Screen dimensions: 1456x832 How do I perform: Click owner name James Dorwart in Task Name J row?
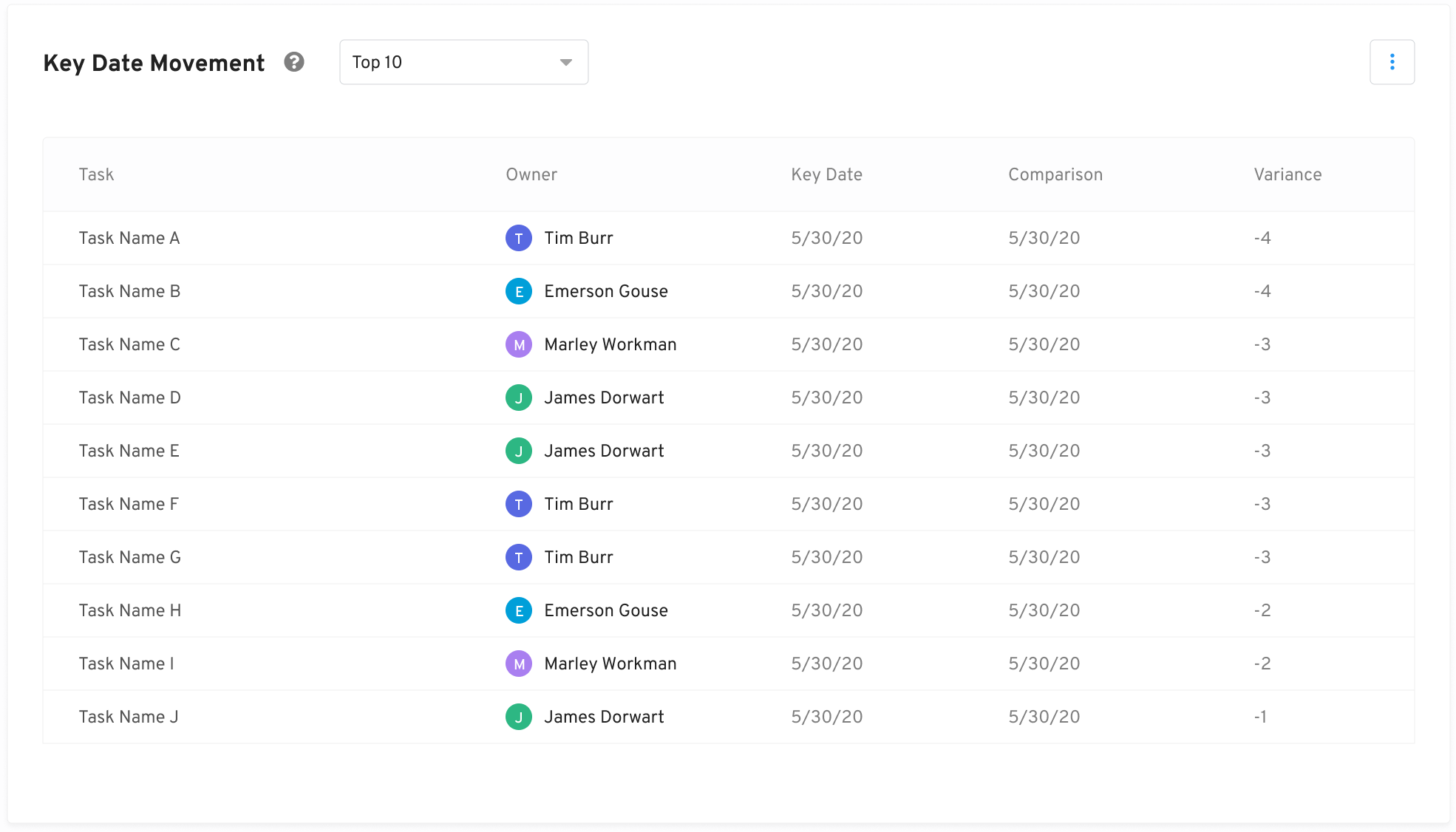point(604,717)
